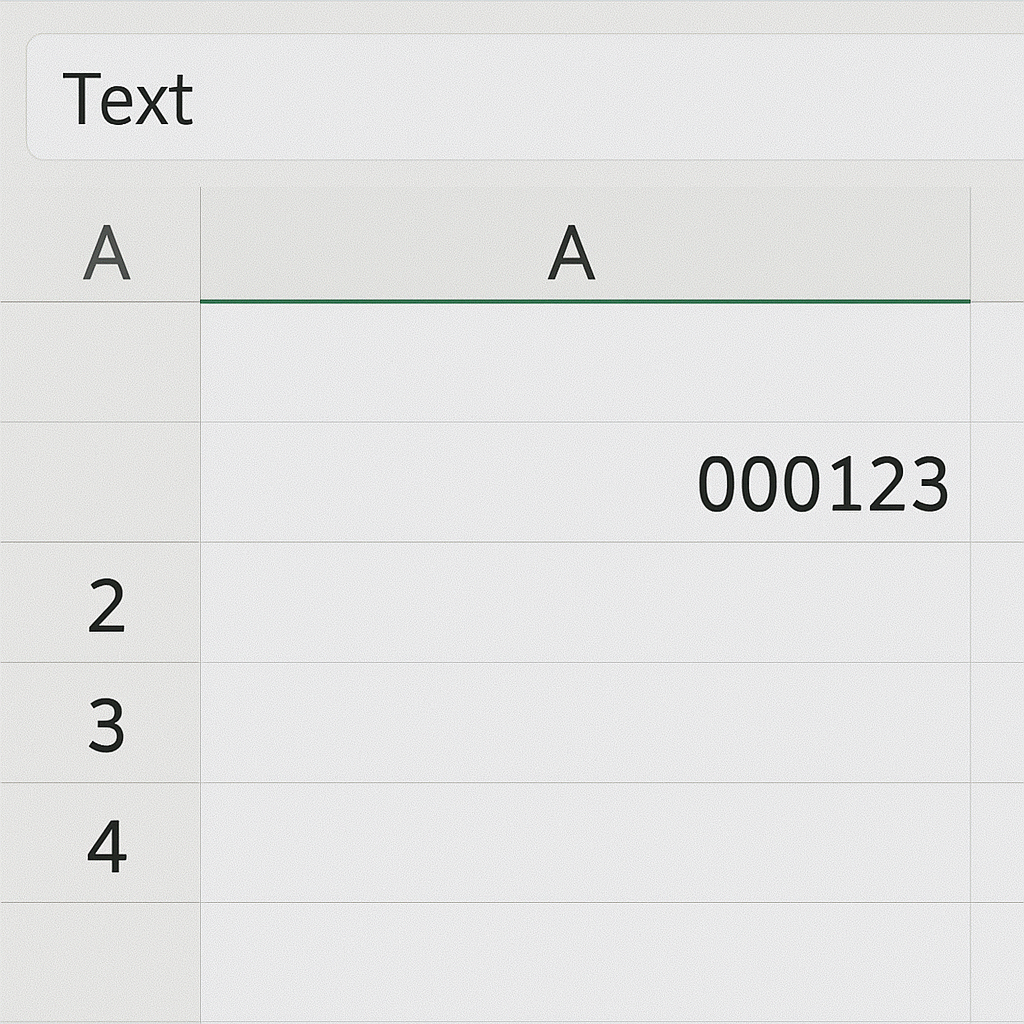Click the partial cell right of row 3
1024x1024 pixels.
coord(997,723)
